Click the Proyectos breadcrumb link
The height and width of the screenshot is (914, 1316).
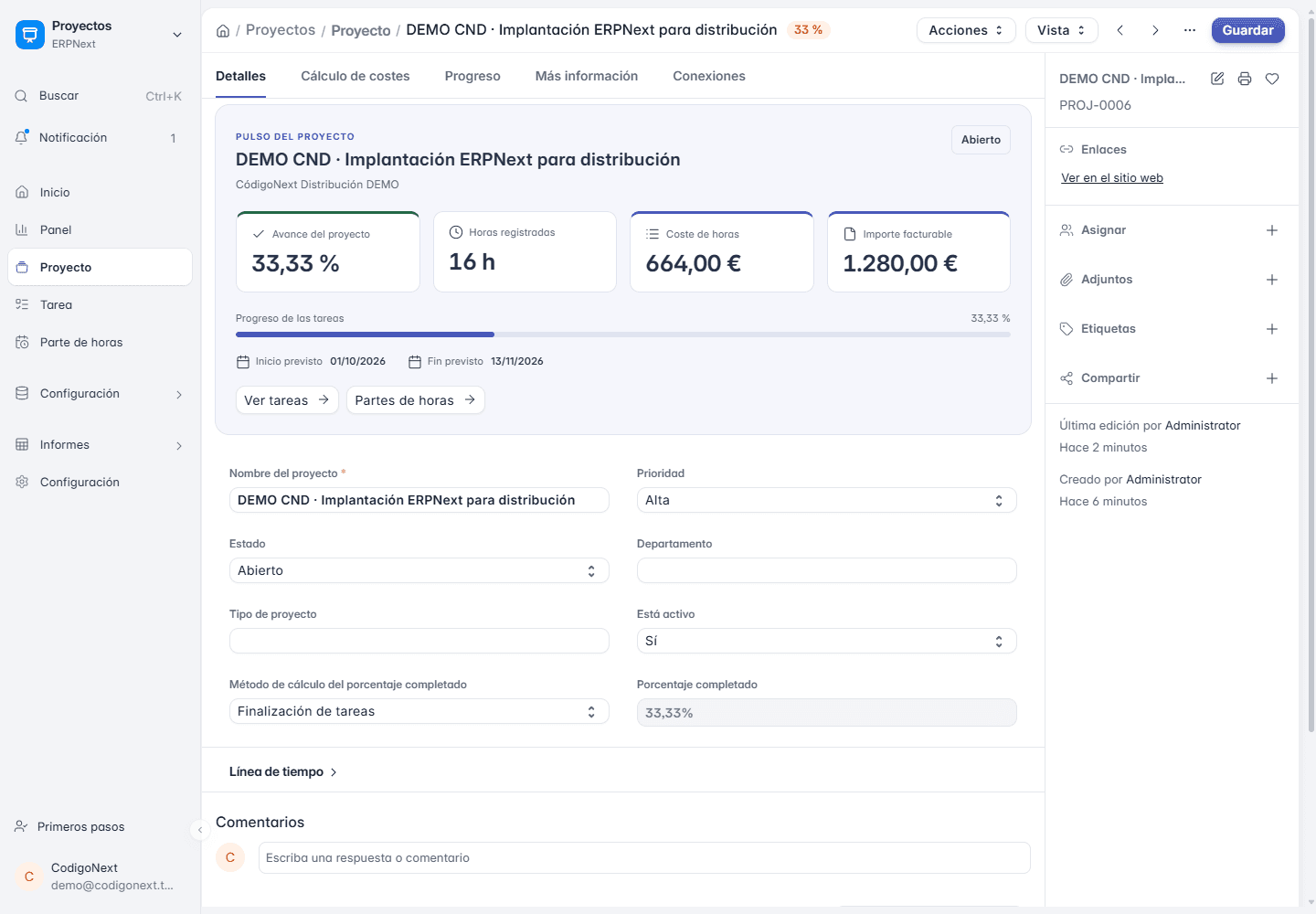(281, 30)
